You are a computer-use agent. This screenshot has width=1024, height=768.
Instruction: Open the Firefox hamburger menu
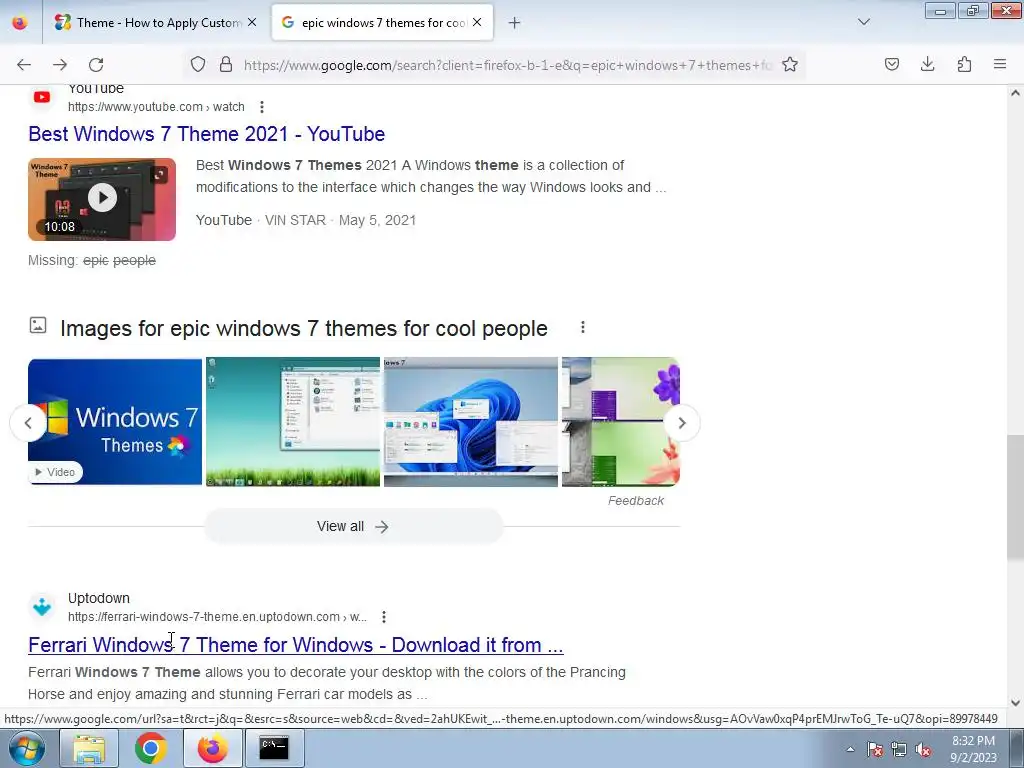point(1000,64)
